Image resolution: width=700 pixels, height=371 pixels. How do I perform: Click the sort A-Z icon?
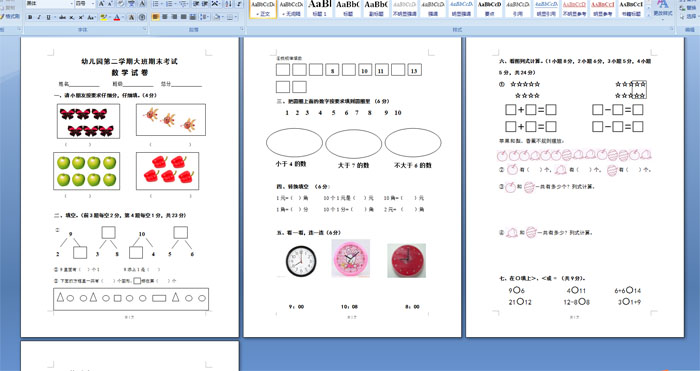[228, 4]
